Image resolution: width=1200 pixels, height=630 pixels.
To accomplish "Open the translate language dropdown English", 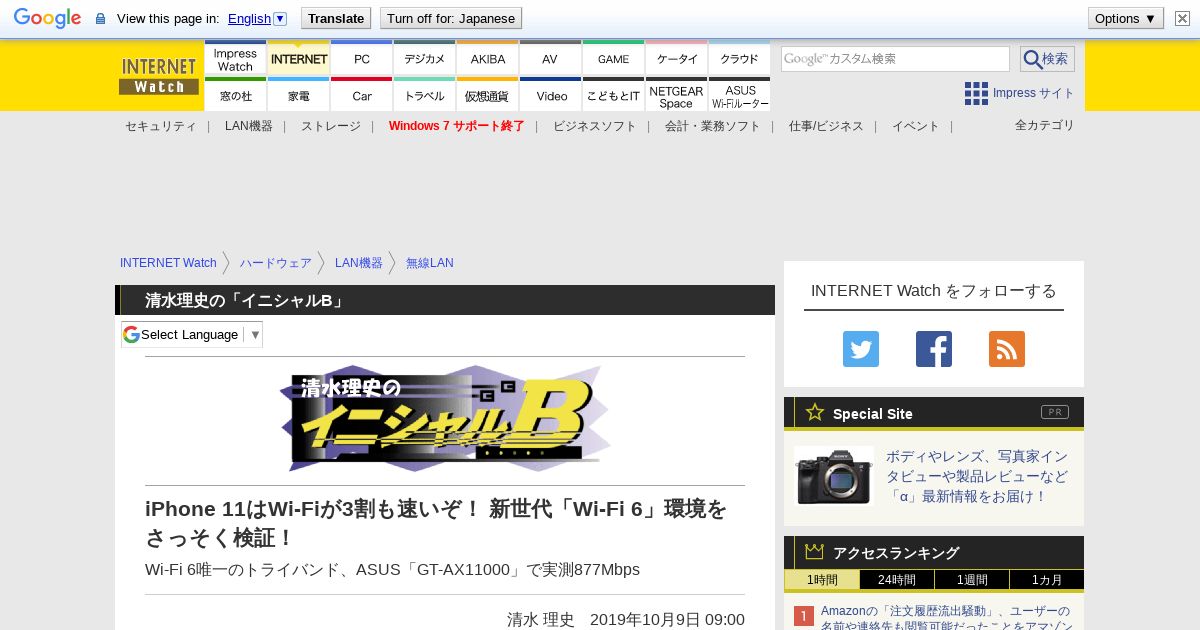I will 257,18.
